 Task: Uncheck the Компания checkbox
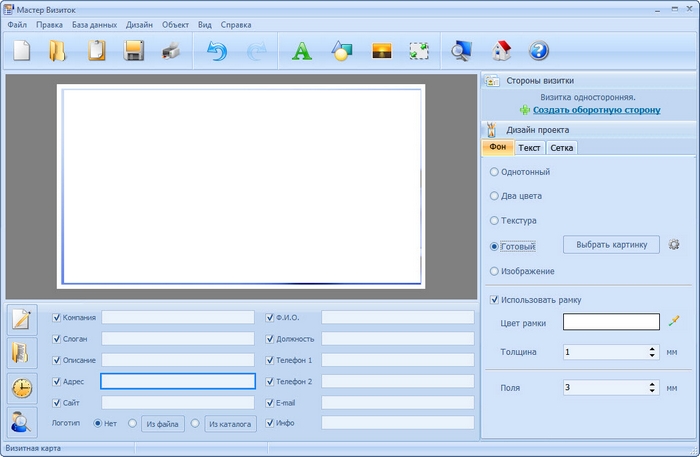pyautogui.click(x=57, y=317)
